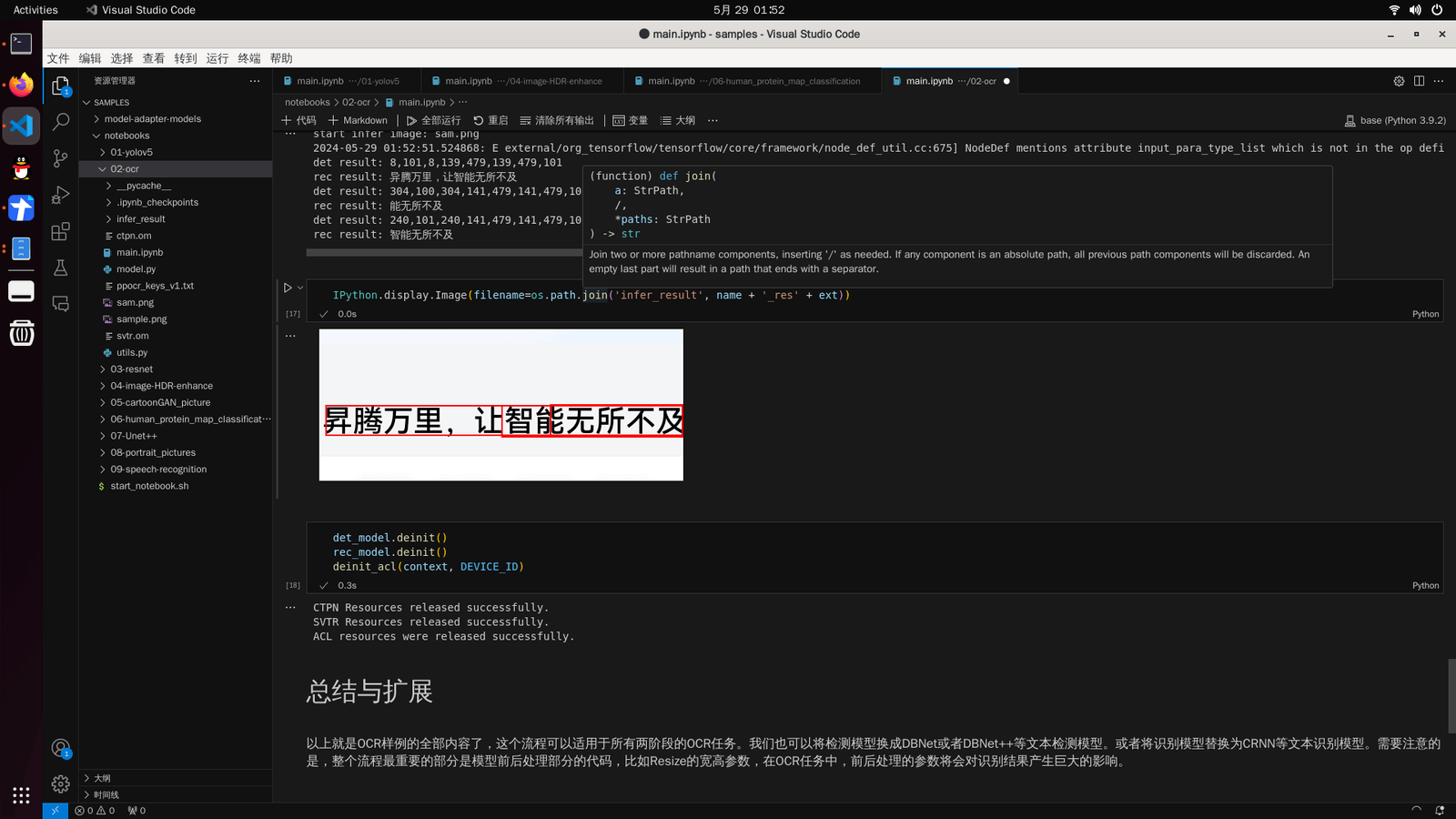Run the IPython.display.Image cell
Screen dimensions: 1456x819
pos(288,288)
